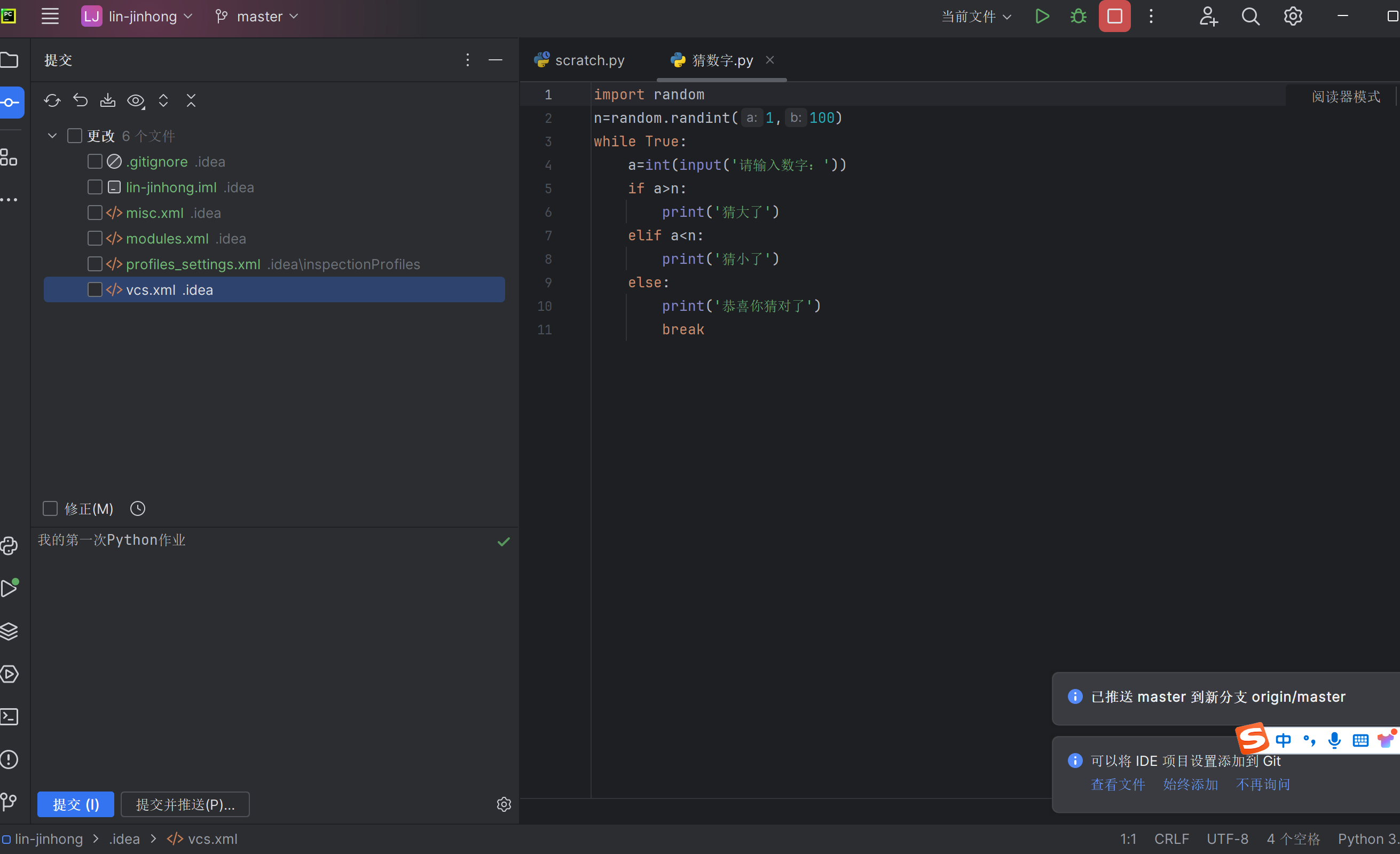Check the misc.xml file checkbox
1400x854 pixels.
(95, 213)
